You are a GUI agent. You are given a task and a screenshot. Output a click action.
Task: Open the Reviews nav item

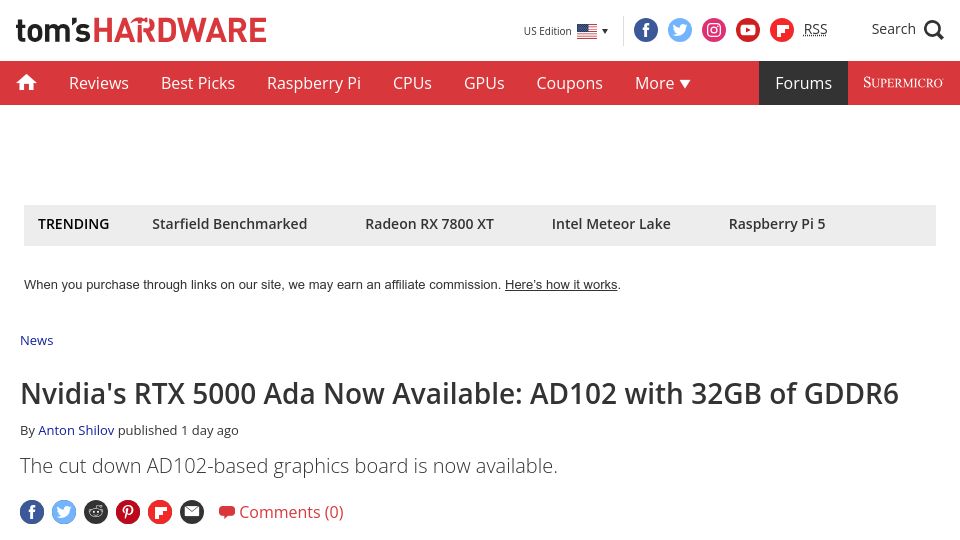99,83
